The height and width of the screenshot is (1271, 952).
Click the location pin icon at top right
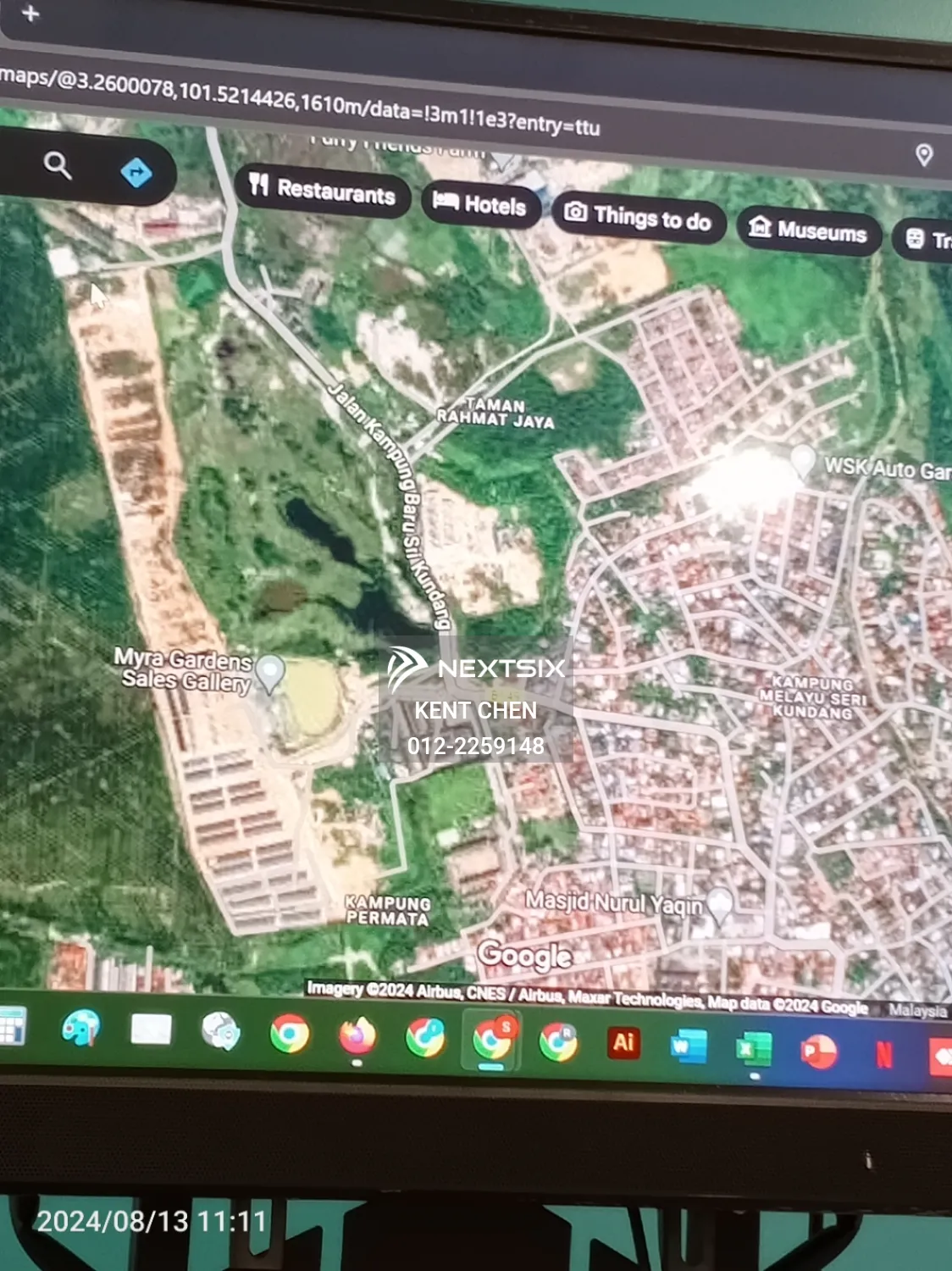coord(924,156)
